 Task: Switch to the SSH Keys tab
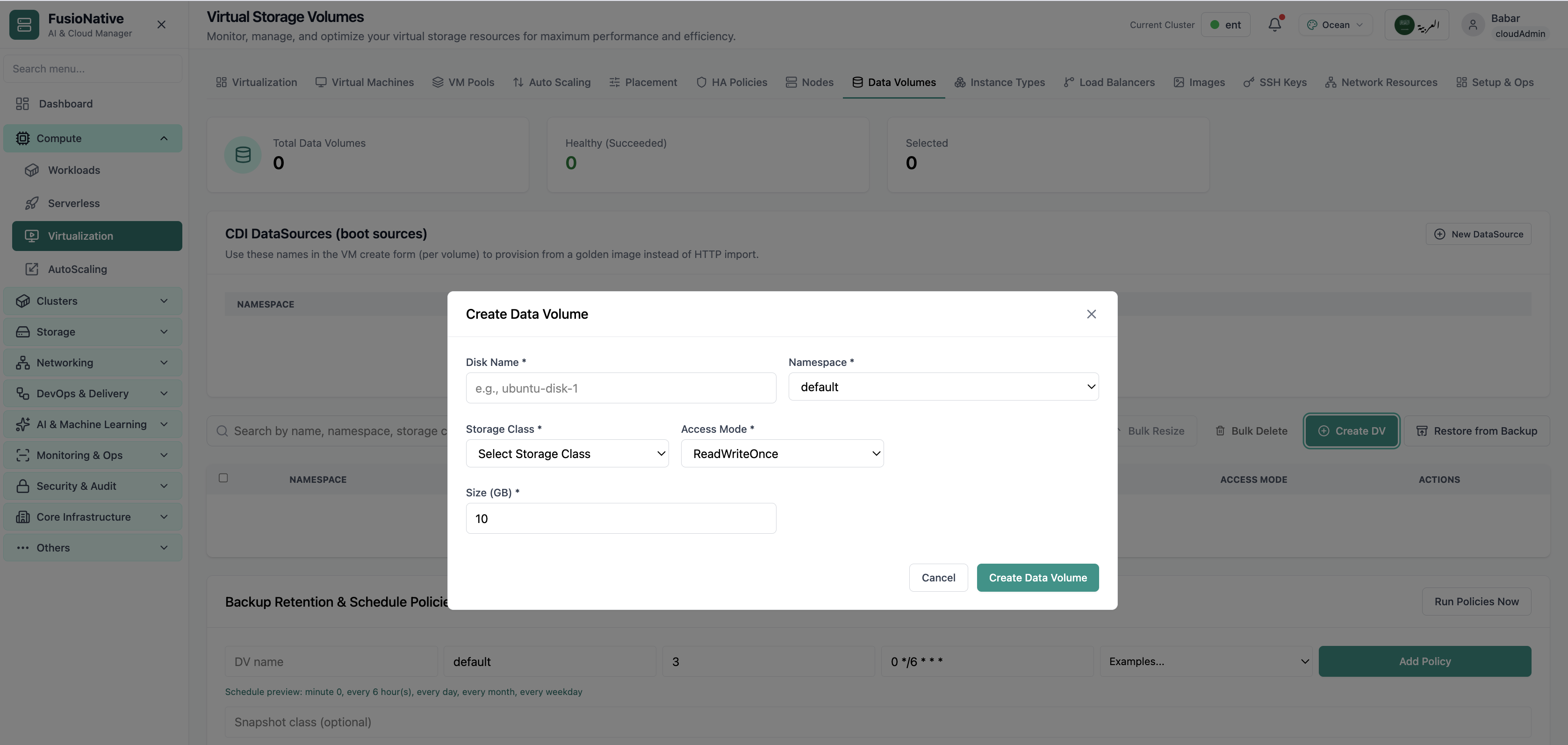[x=1274, y=82]
